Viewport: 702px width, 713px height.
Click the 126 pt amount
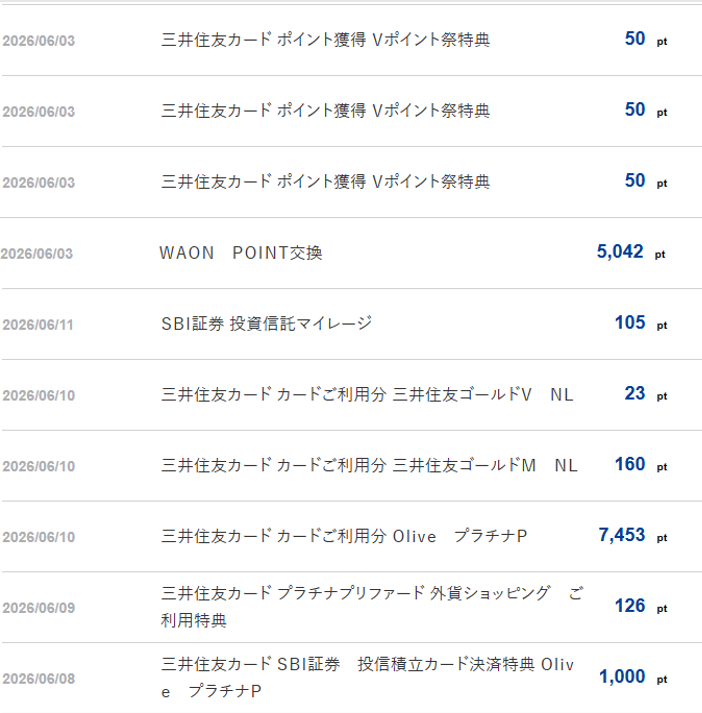coord(641,606)
